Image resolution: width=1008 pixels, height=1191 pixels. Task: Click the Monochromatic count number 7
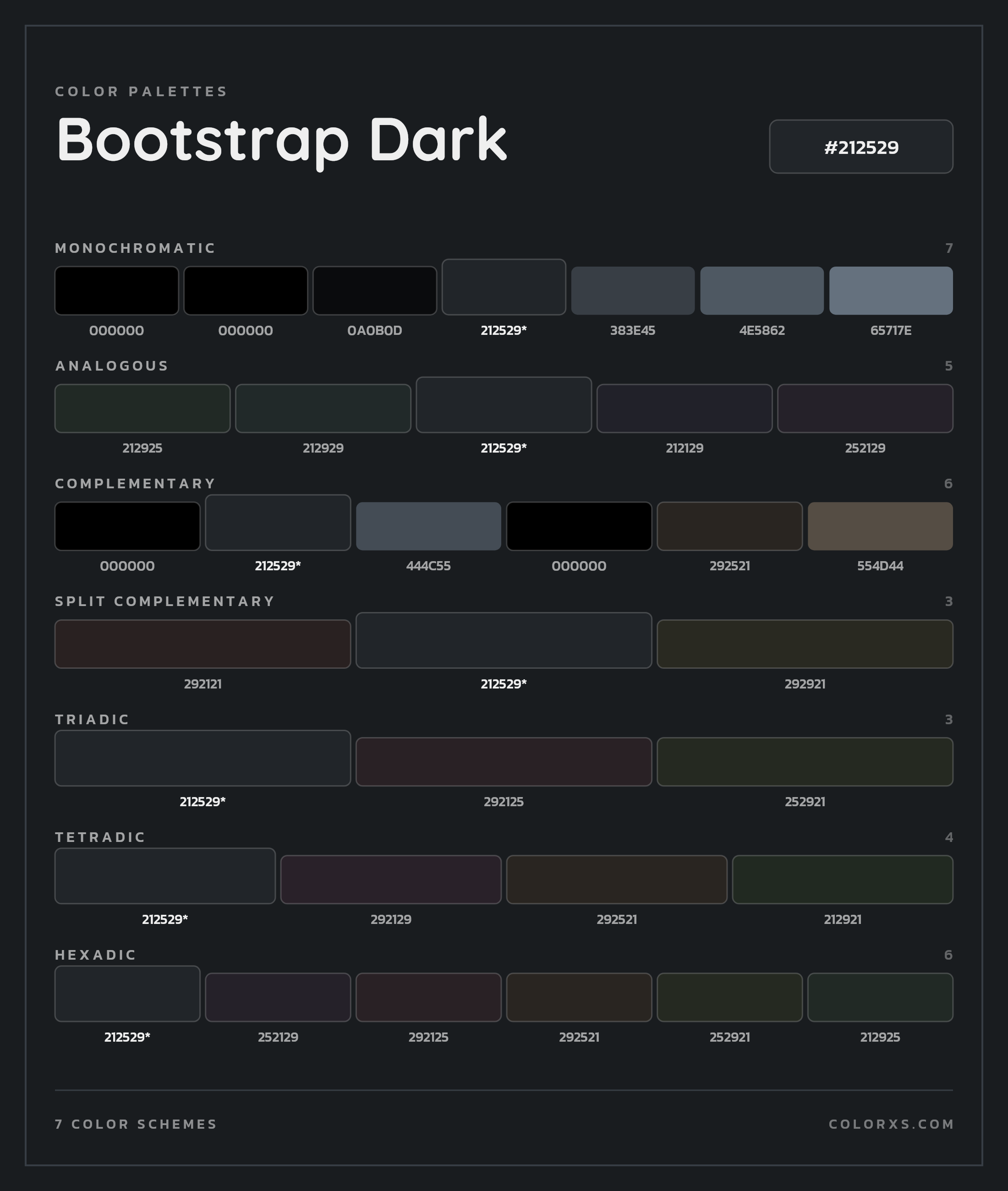click(948, 248)
